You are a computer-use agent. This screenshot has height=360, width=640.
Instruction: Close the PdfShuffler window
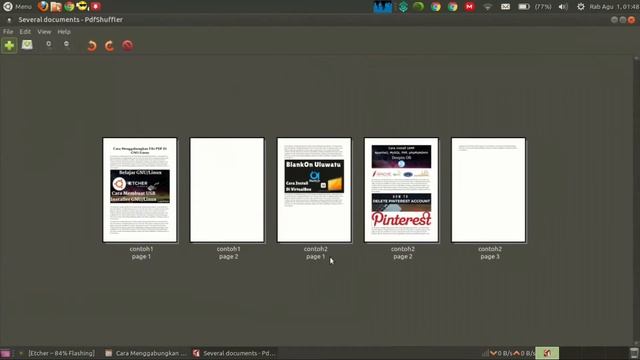tap(631, 20)
